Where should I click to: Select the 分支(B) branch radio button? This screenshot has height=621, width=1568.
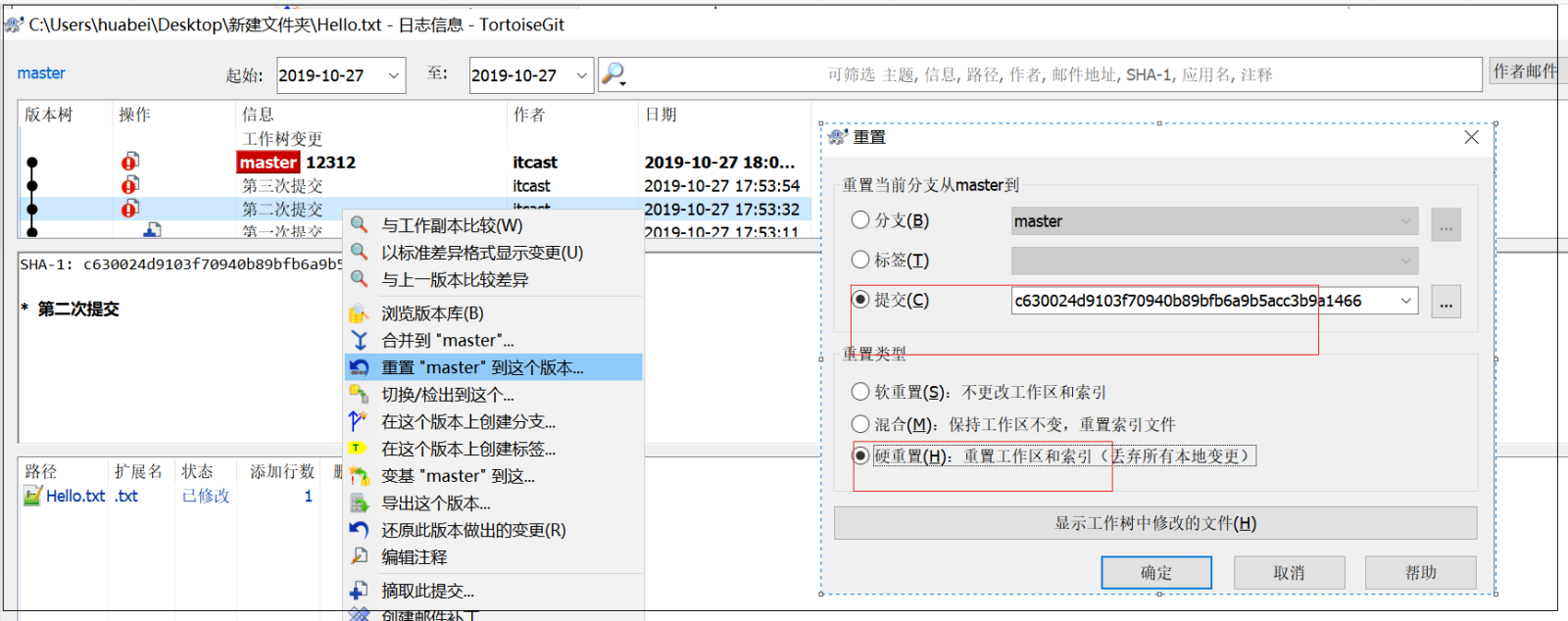(x=860, y=220)
